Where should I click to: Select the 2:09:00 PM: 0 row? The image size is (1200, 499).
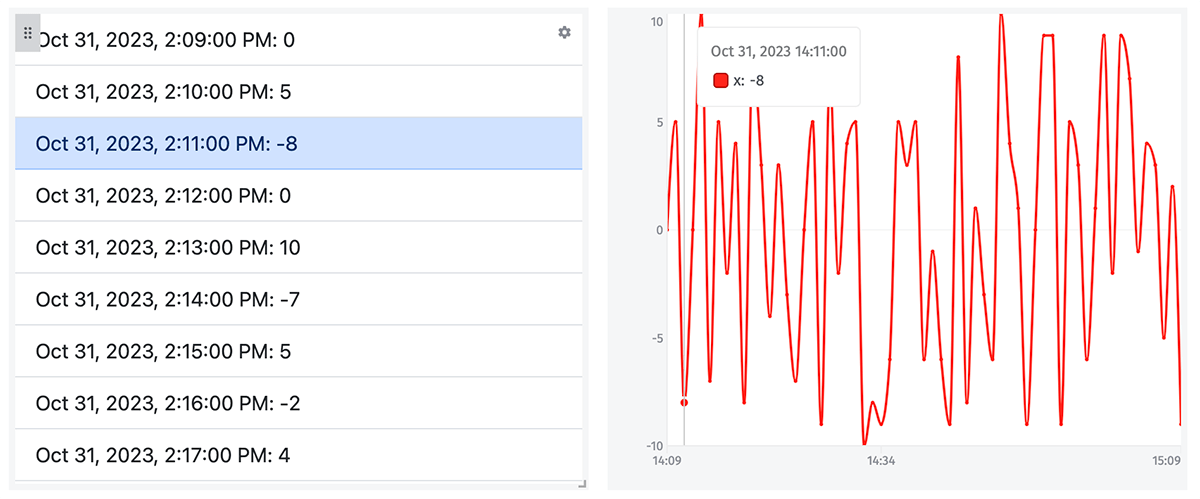[299, 40]
